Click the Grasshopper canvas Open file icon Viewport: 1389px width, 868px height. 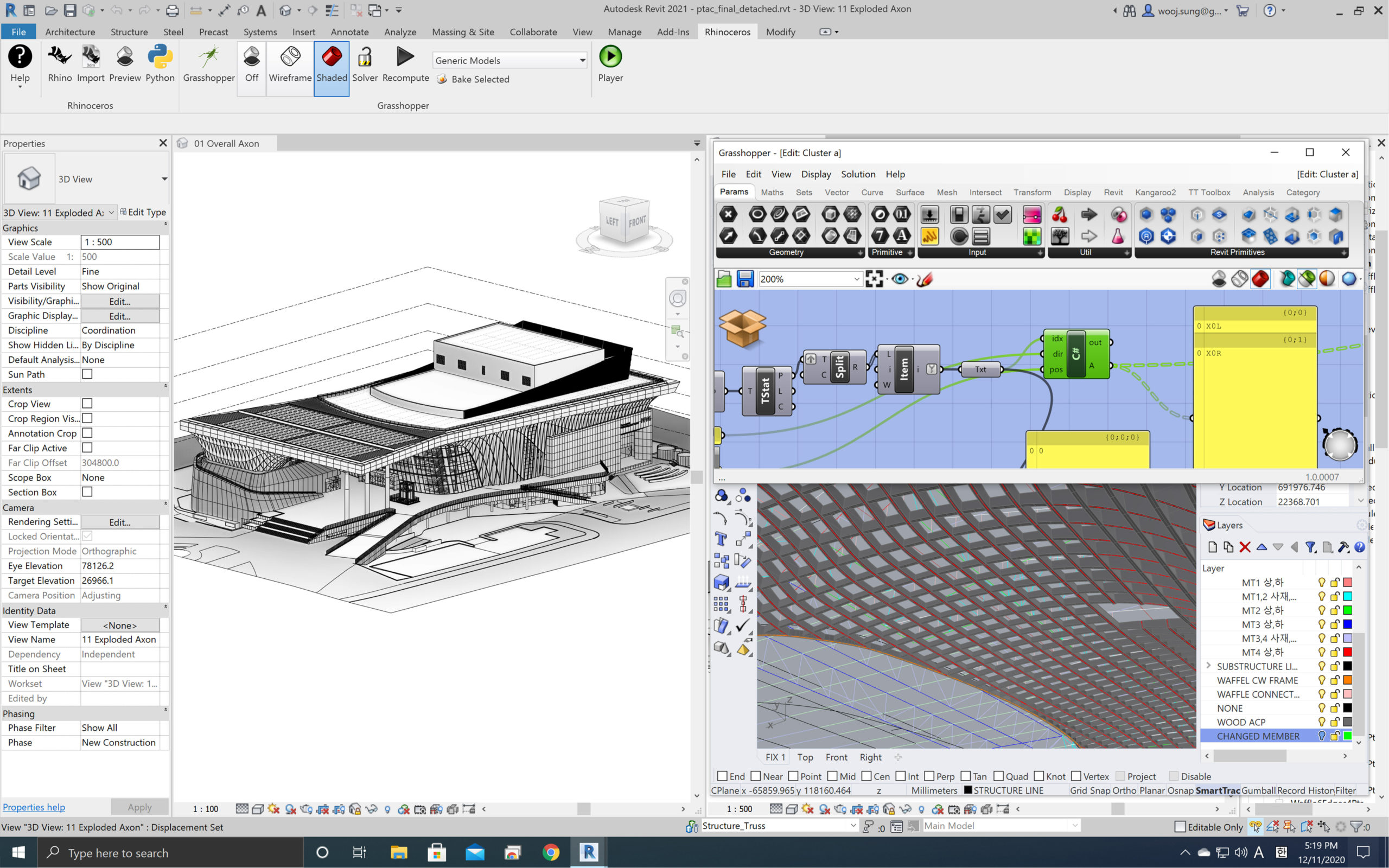pyautogui.click(x=724, y=279)
